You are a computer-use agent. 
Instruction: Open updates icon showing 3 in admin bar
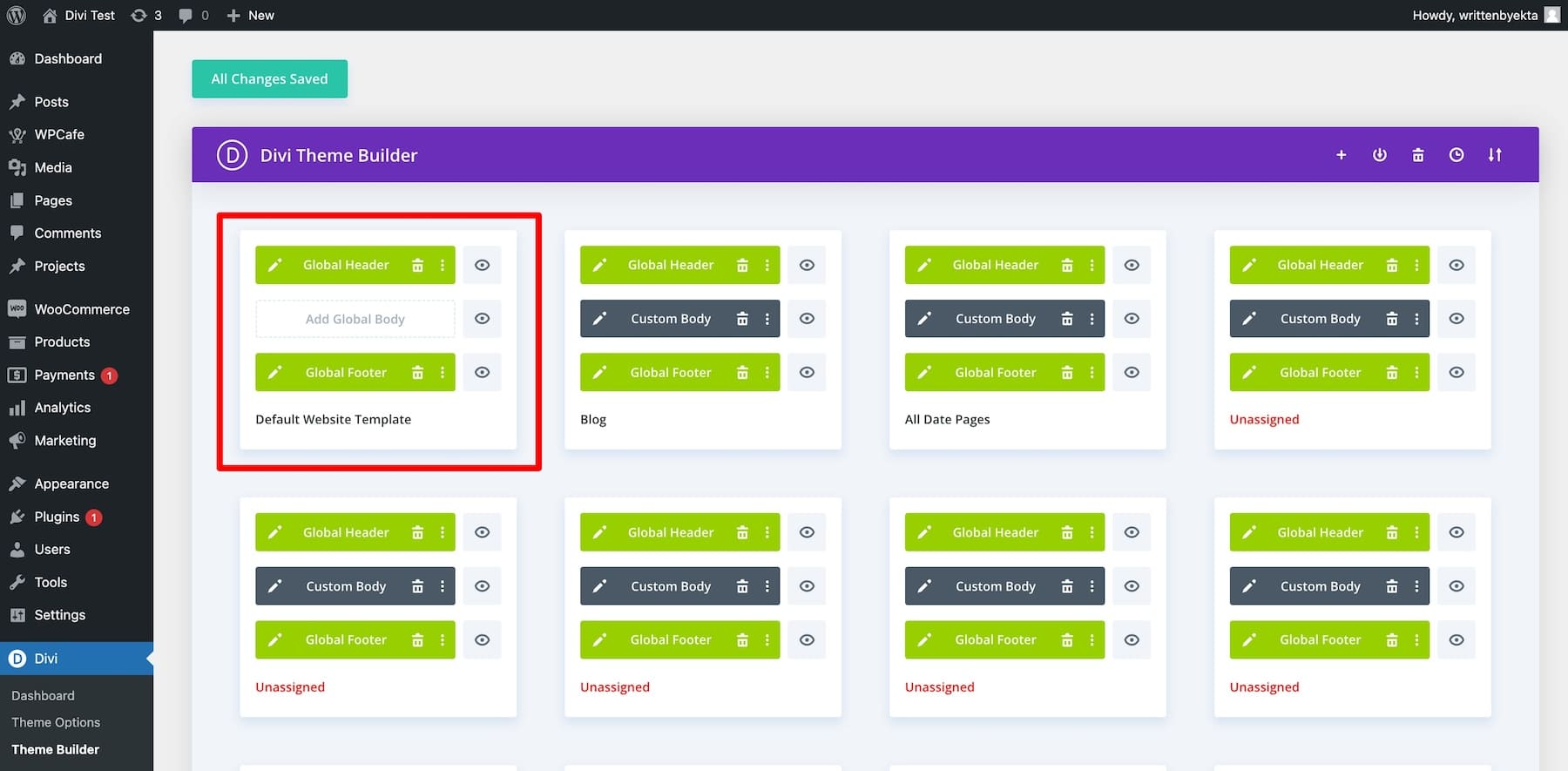coord(146,15)
